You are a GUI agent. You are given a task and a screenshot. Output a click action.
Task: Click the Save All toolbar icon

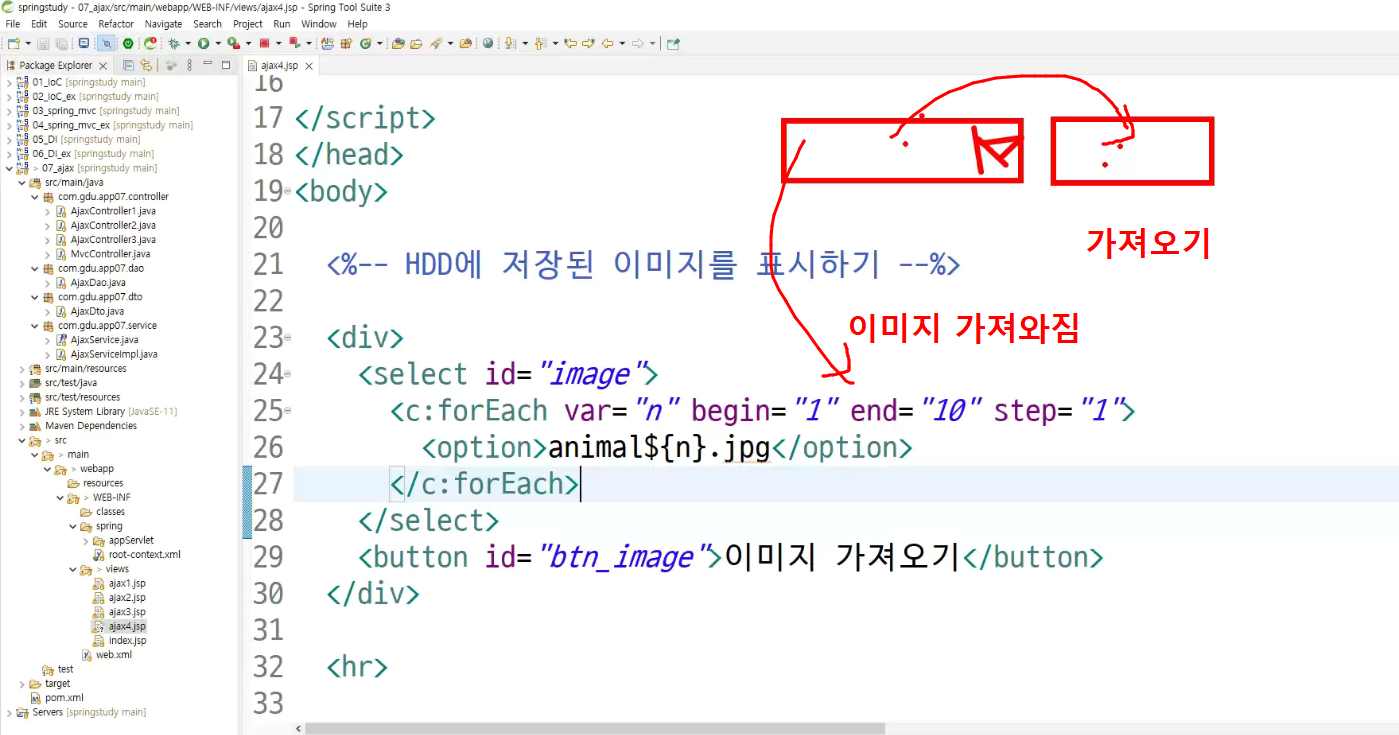(x=61, y=43)
